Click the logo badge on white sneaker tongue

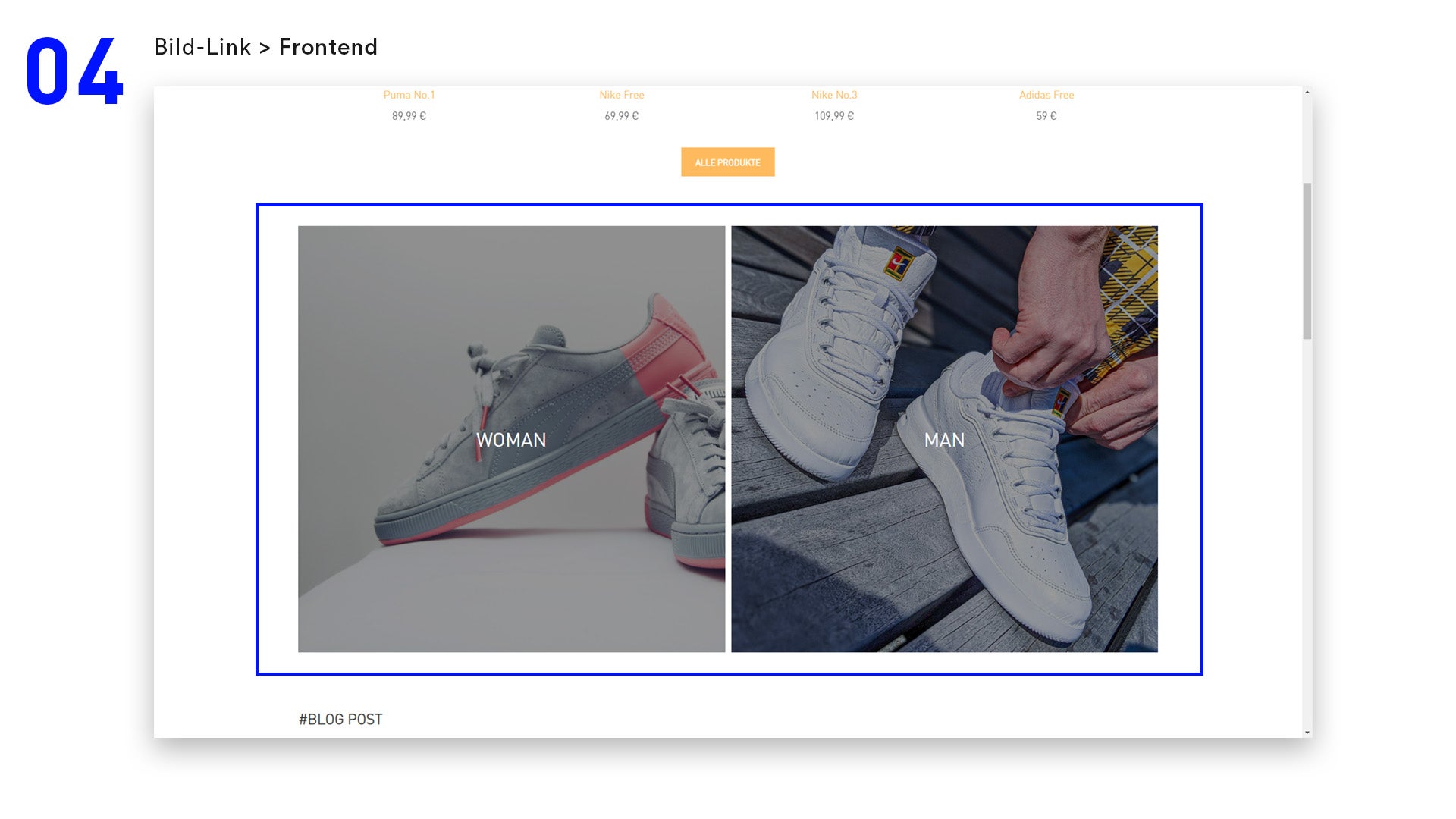[899, 263]
